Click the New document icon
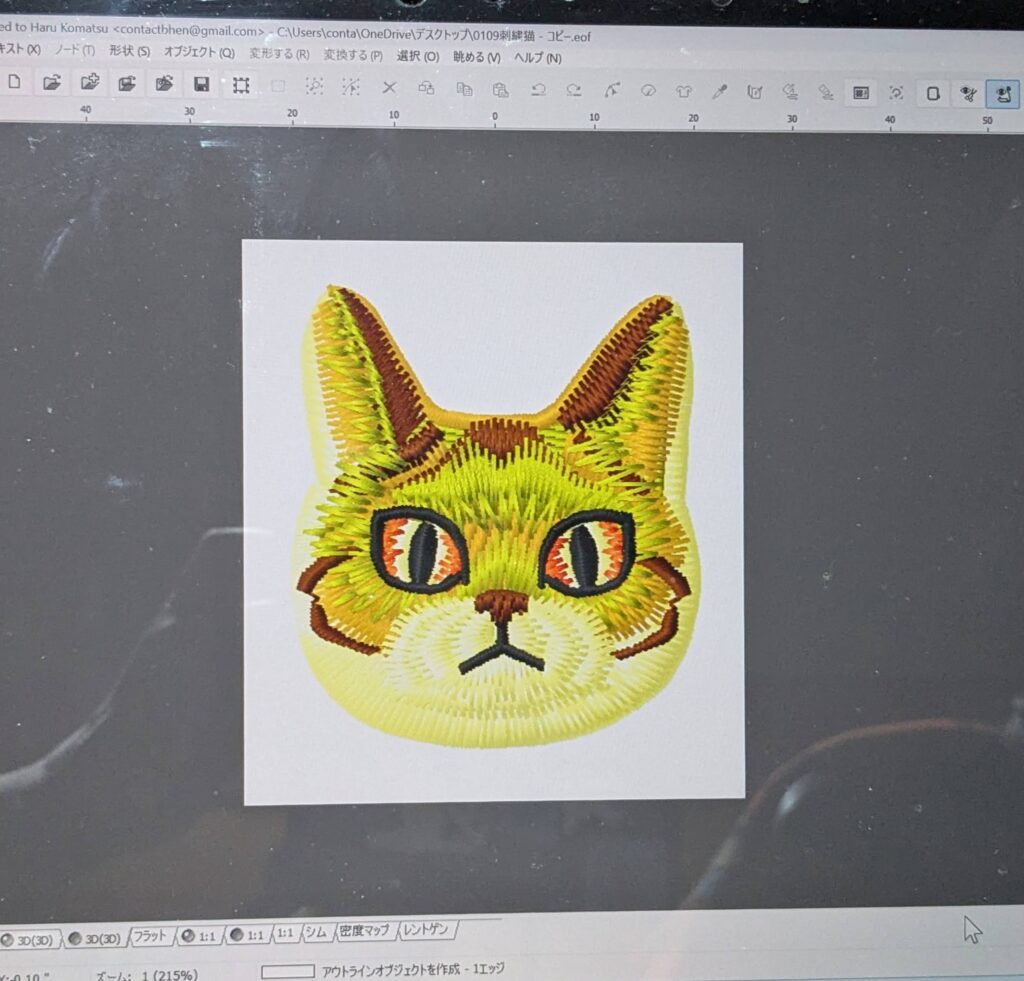This screenshot has height=981, width=1024. point(14,84)
